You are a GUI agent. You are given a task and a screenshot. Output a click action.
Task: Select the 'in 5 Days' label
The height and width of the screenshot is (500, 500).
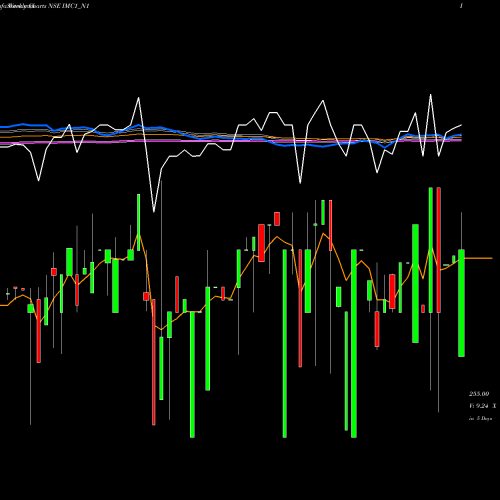coord(480,418)
